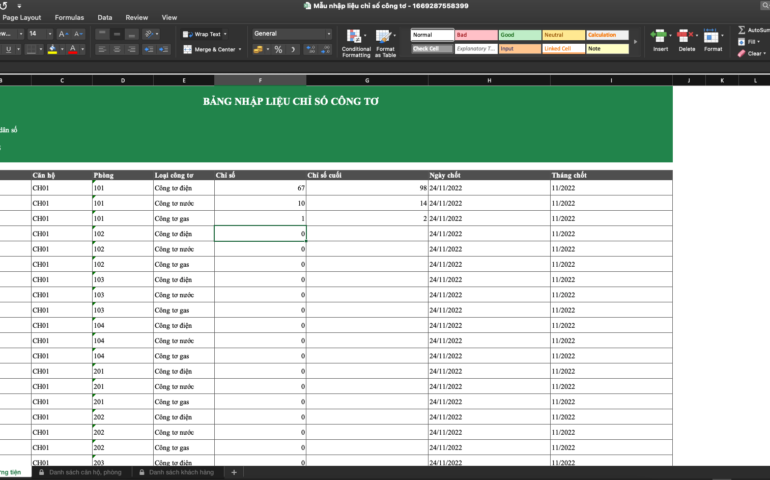Click the Format as Table icon
Viewport: 770px width, 480px height.
(385, 37)
